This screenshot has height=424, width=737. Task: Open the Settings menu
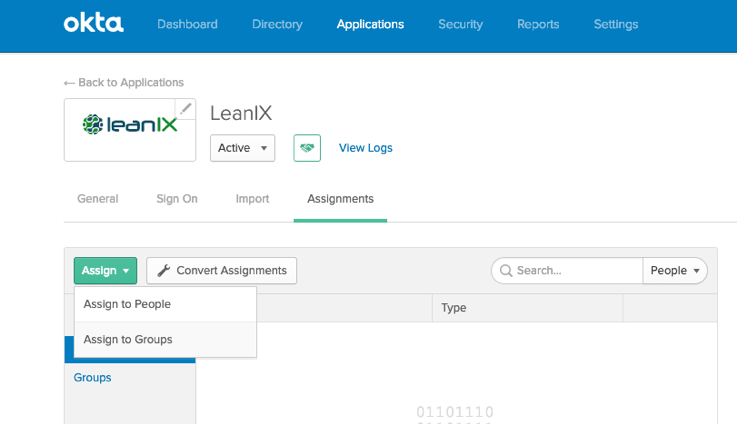[616, 24]
